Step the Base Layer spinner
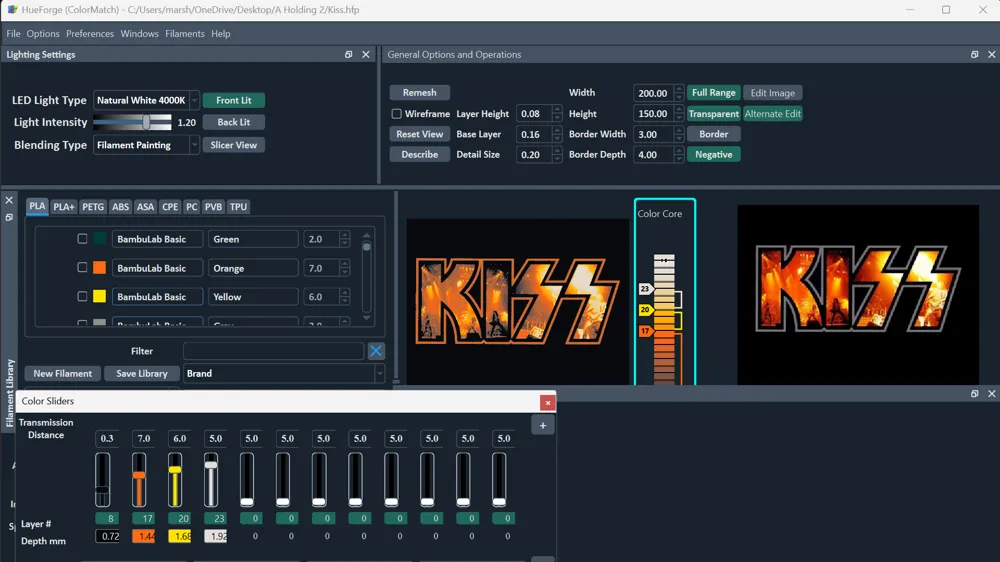 [557, 134]
